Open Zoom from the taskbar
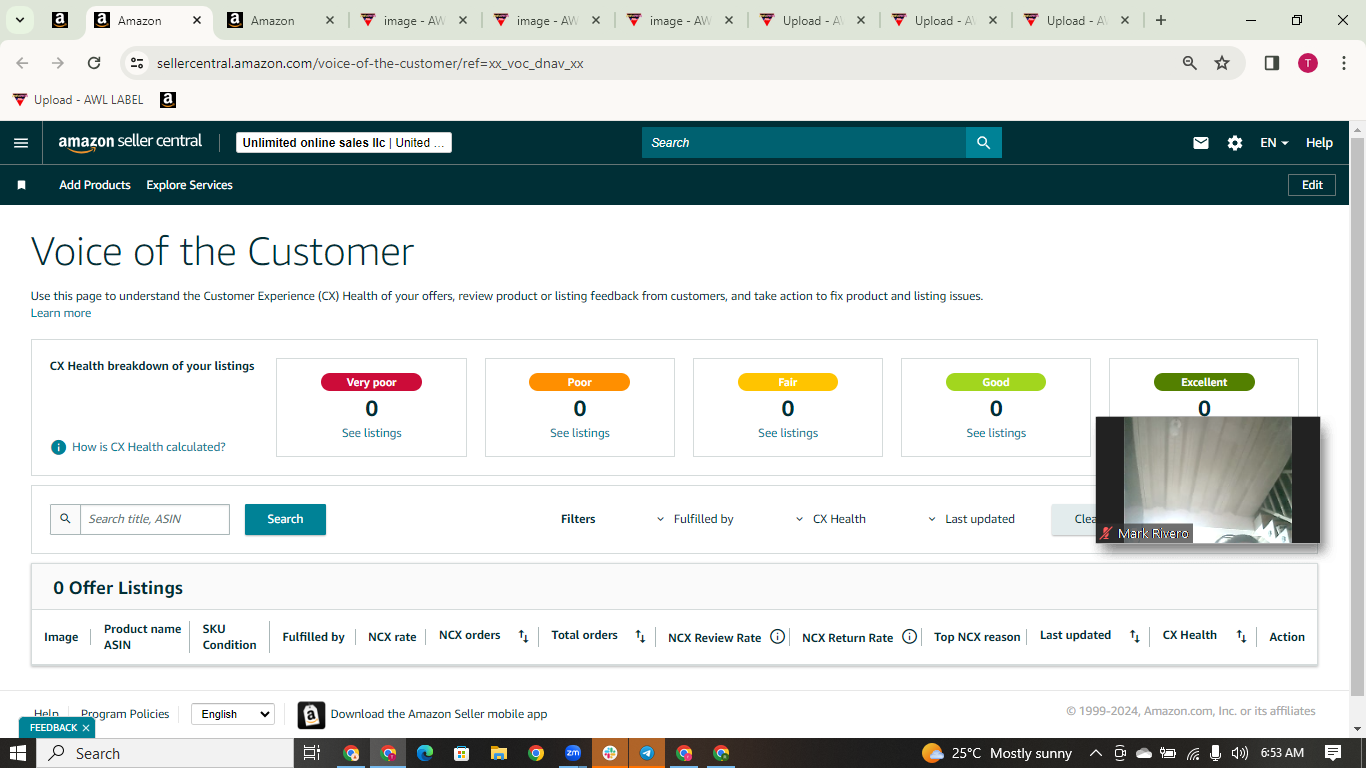This screenshot has width=1366, height=768. (573, 753)
